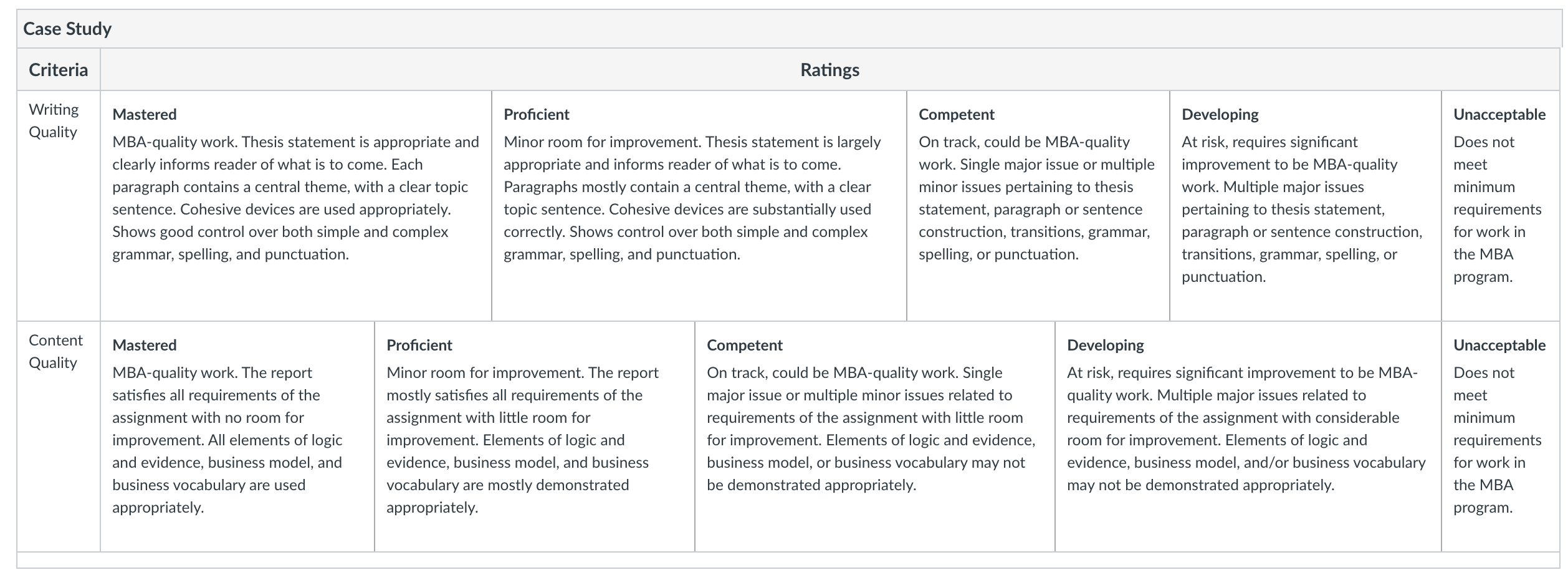Choose Competent rating for Content Quality
This screenshot has height=575, width=1568.
click(x=875, y=437)
